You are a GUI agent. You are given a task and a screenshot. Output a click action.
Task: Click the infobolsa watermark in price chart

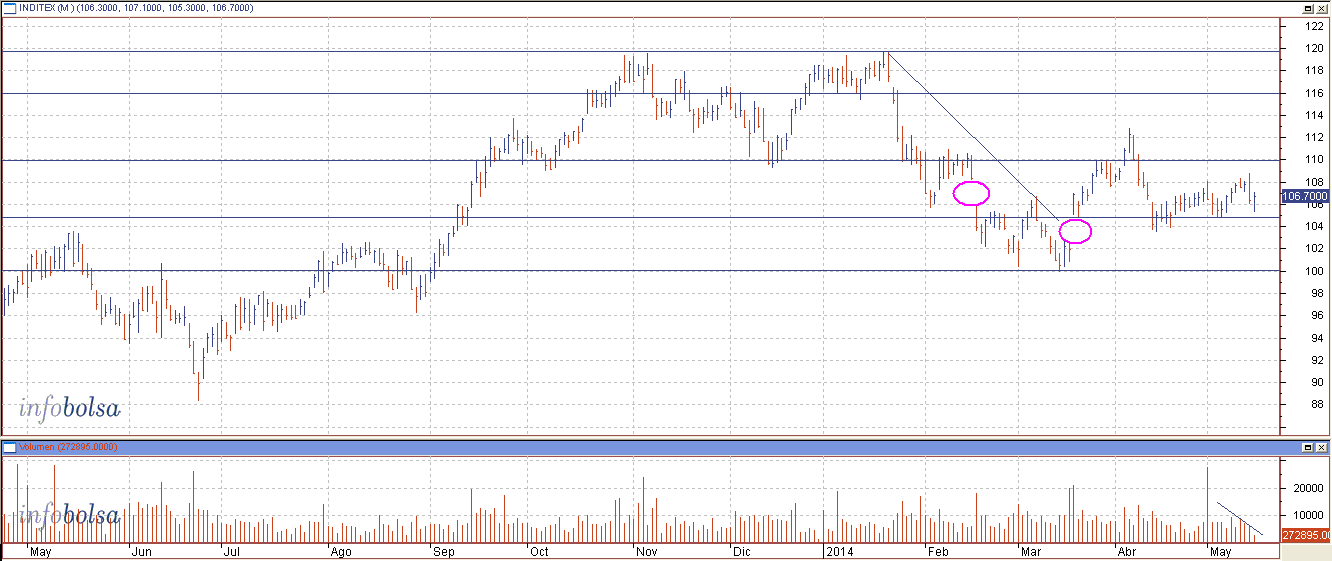coord(69,407)
